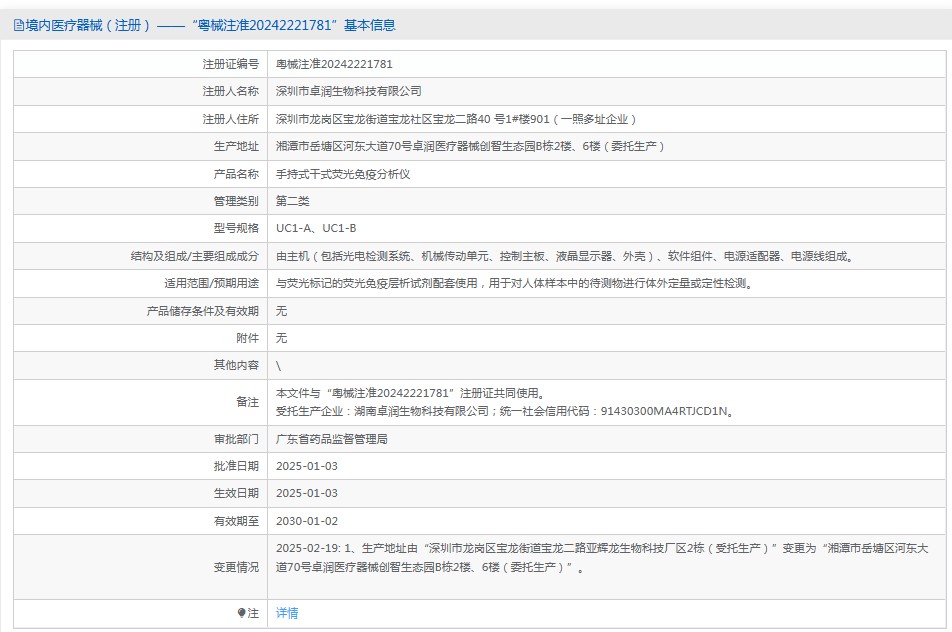Click the 注册人住所 address text

[456, 119]
